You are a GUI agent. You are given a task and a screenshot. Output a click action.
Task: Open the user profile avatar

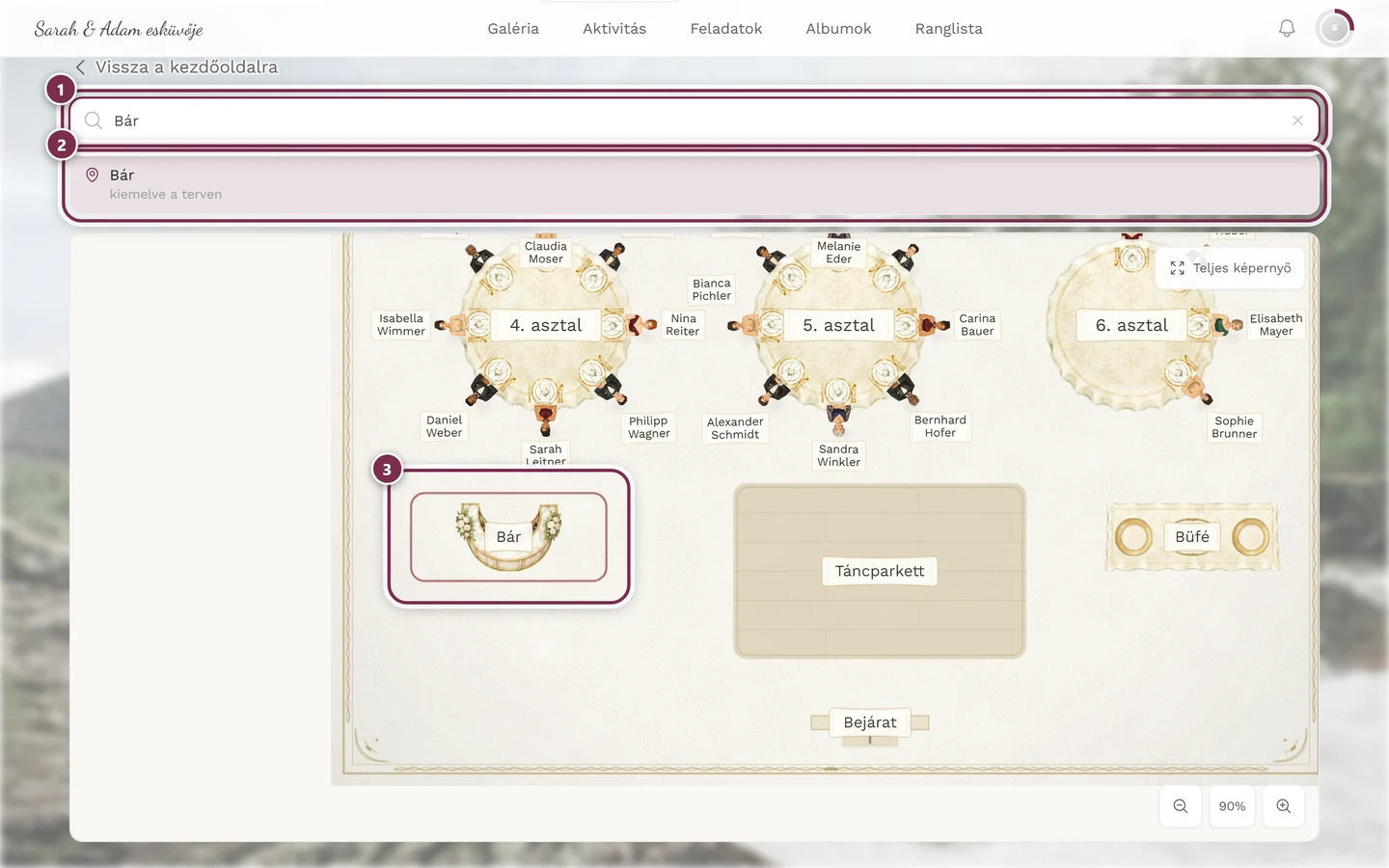[1335, 29]
